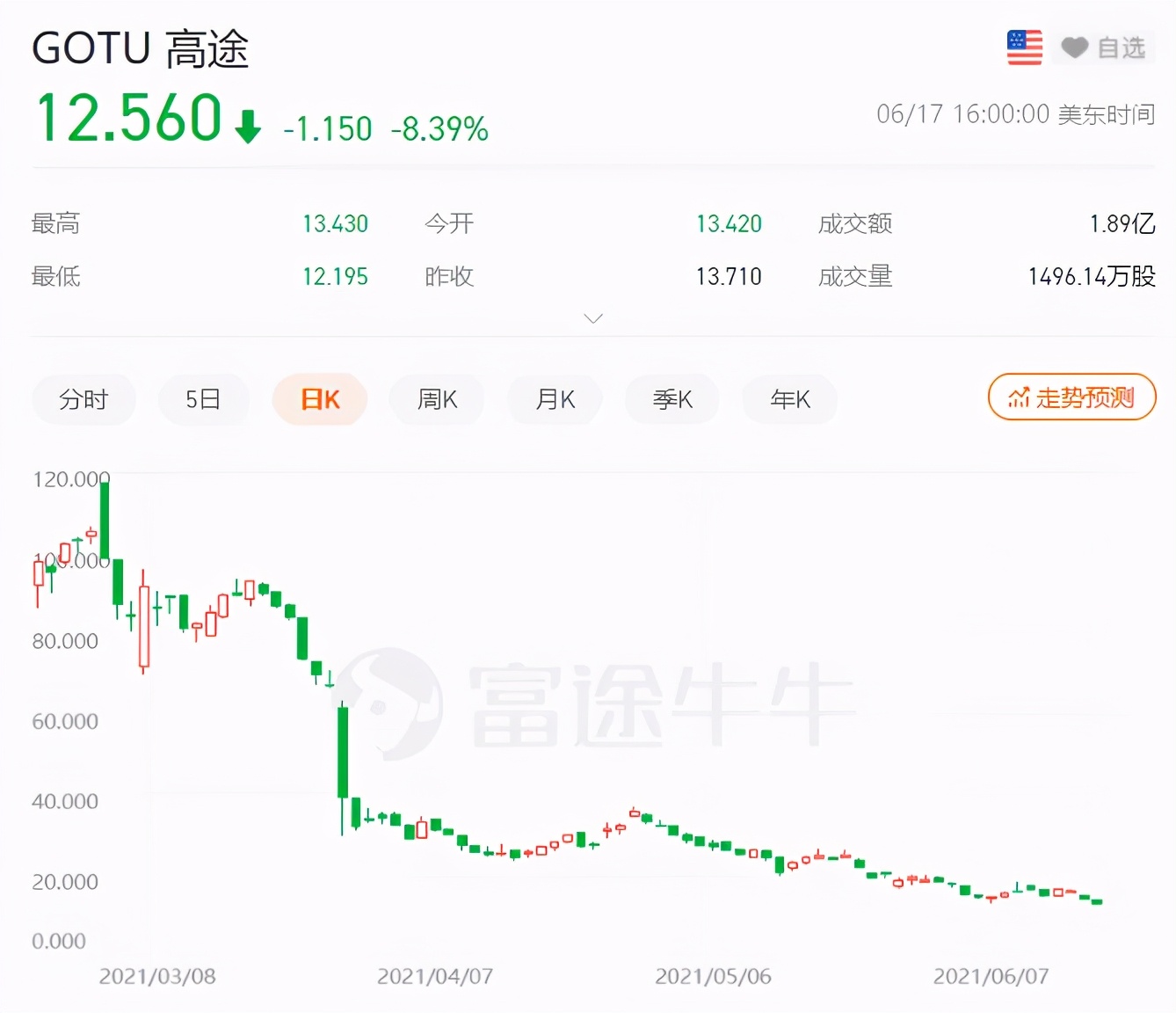Screen dimensions: 1176x1013
Task: Expand more quote details chevron
Action: click(593, 317)
